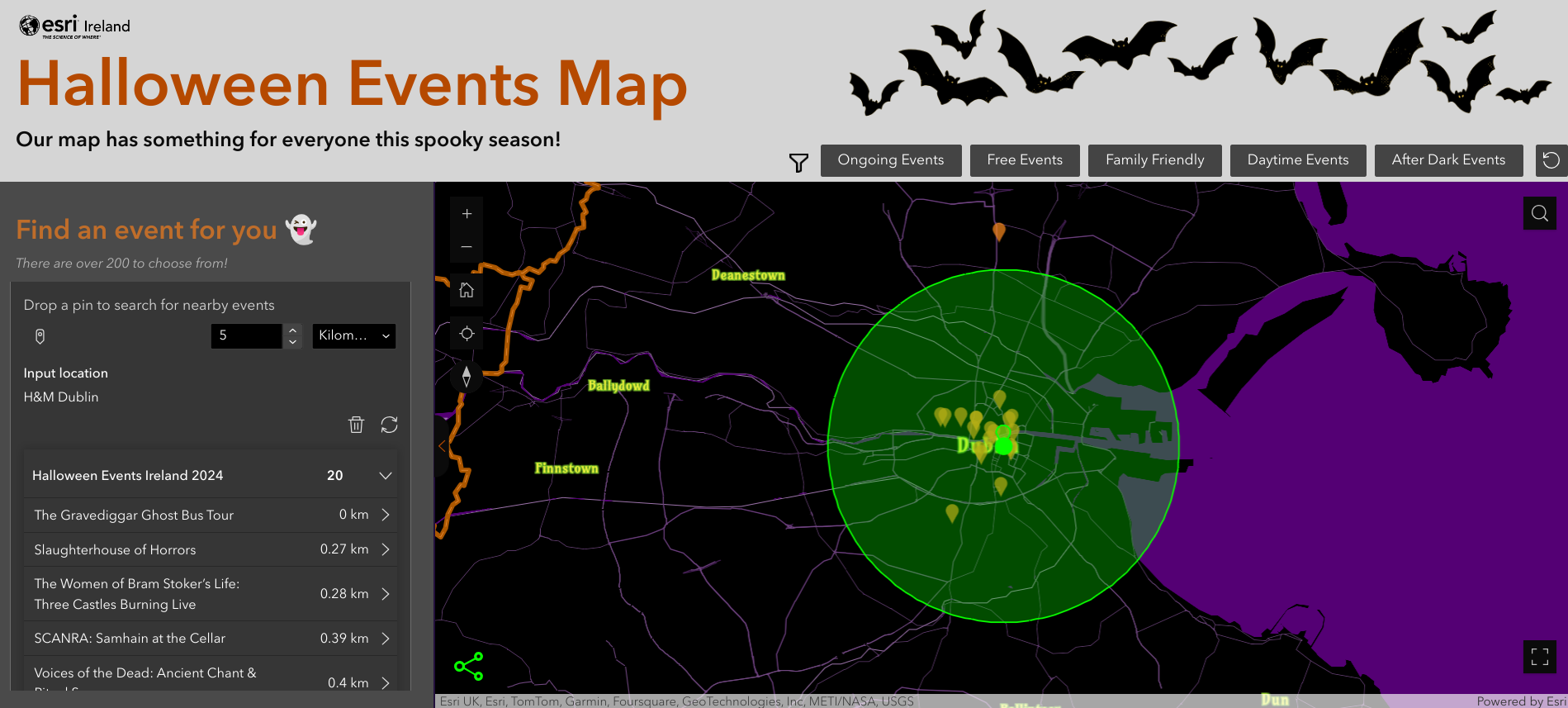Zoom out on the map

click(467, 247)
